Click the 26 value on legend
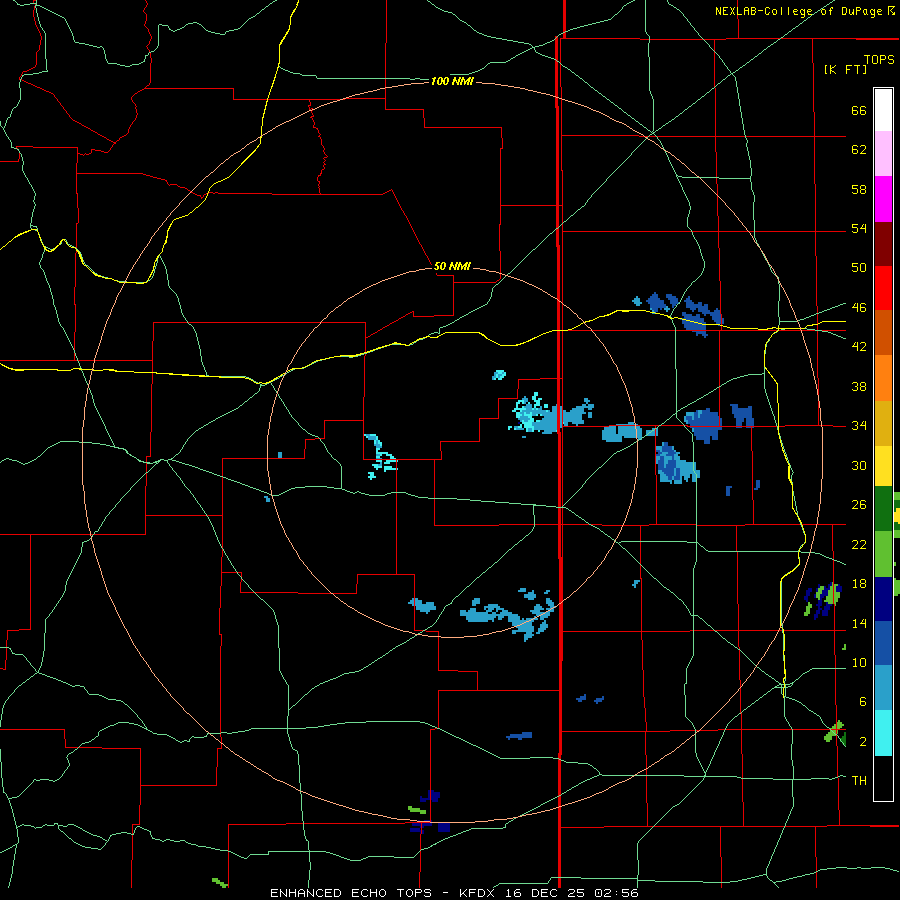 click(859, 505)
